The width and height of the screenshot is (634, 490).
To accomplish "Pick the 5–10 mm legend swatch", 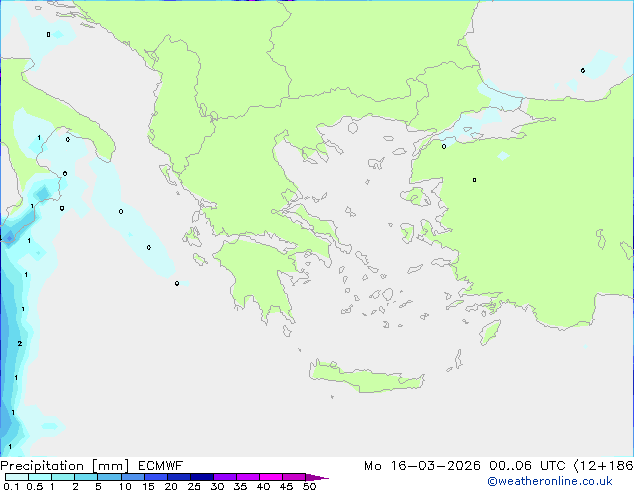I will click(x=109, y=477).
